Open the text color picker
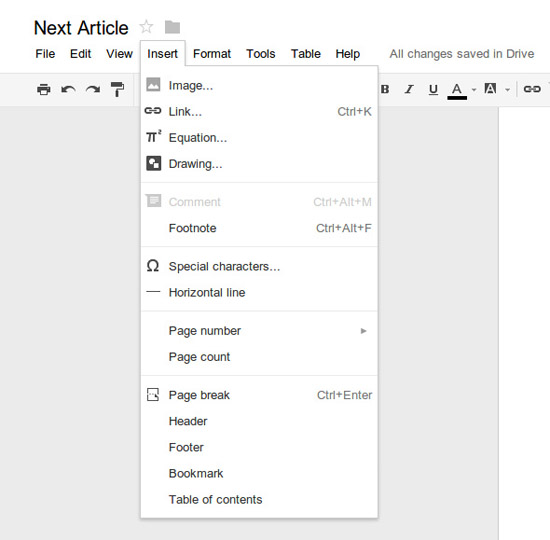This screenshot has height=540, width=550. tap(457, 91)
